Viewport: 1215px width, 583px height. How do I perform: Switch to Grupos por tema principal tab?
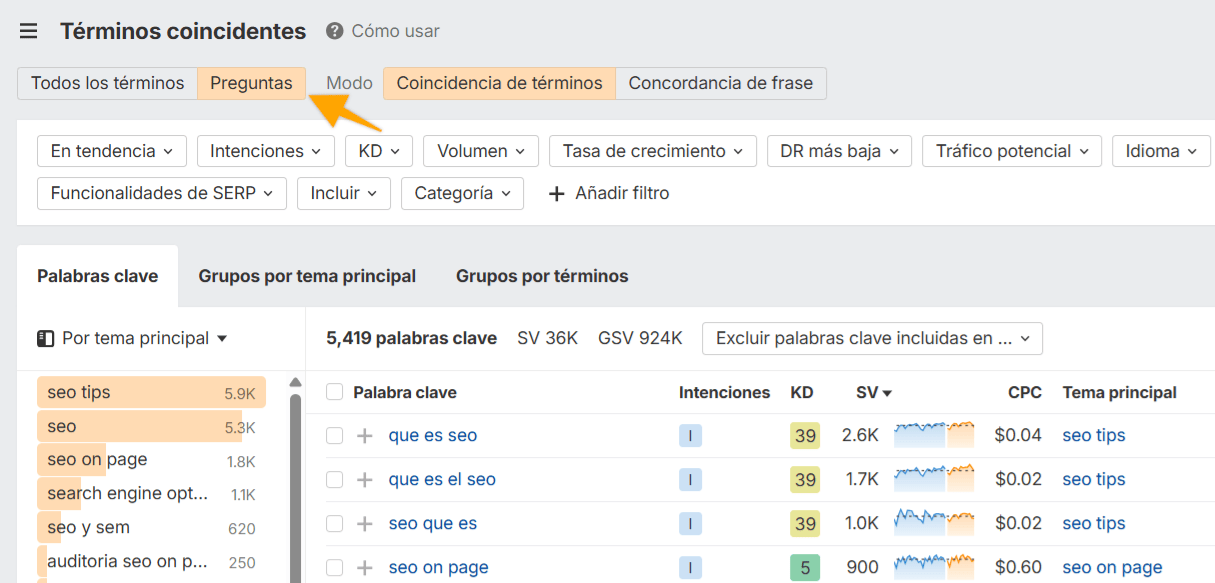(307, 277)
